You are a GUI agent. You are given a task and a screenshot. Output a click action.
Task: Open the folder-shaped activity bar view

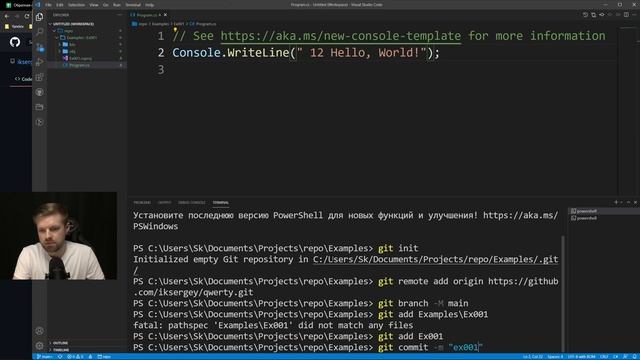(x=40, y=107)
